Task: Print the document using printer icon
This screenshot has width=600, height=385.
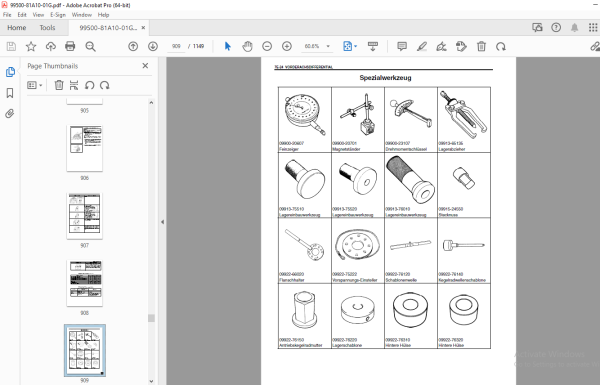Action: point(70,46)
